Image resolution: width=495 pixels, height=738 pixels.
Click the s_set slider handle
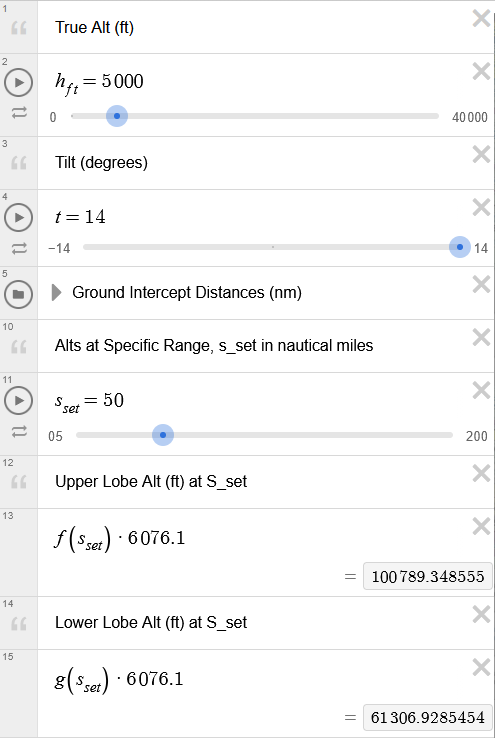coord(163,435)
